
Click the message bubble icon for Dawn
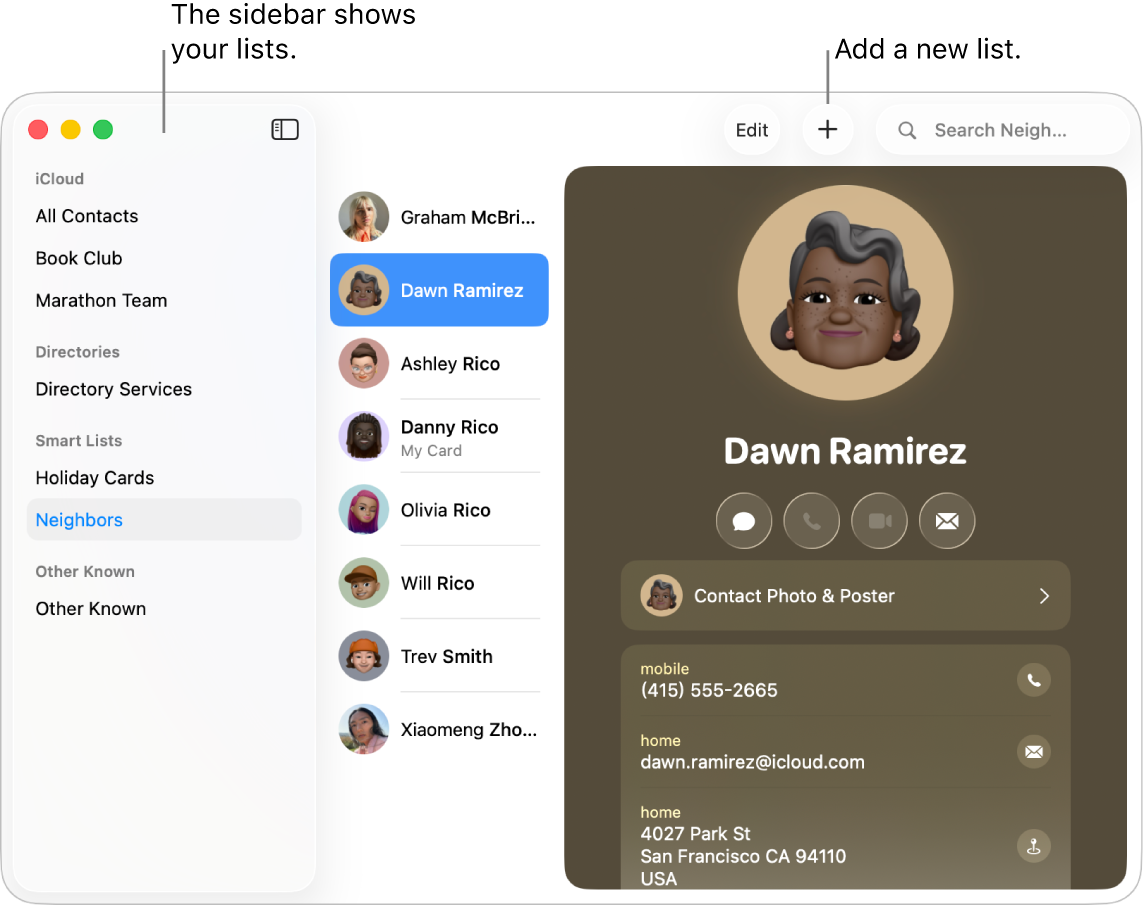(x=743, y=520)
